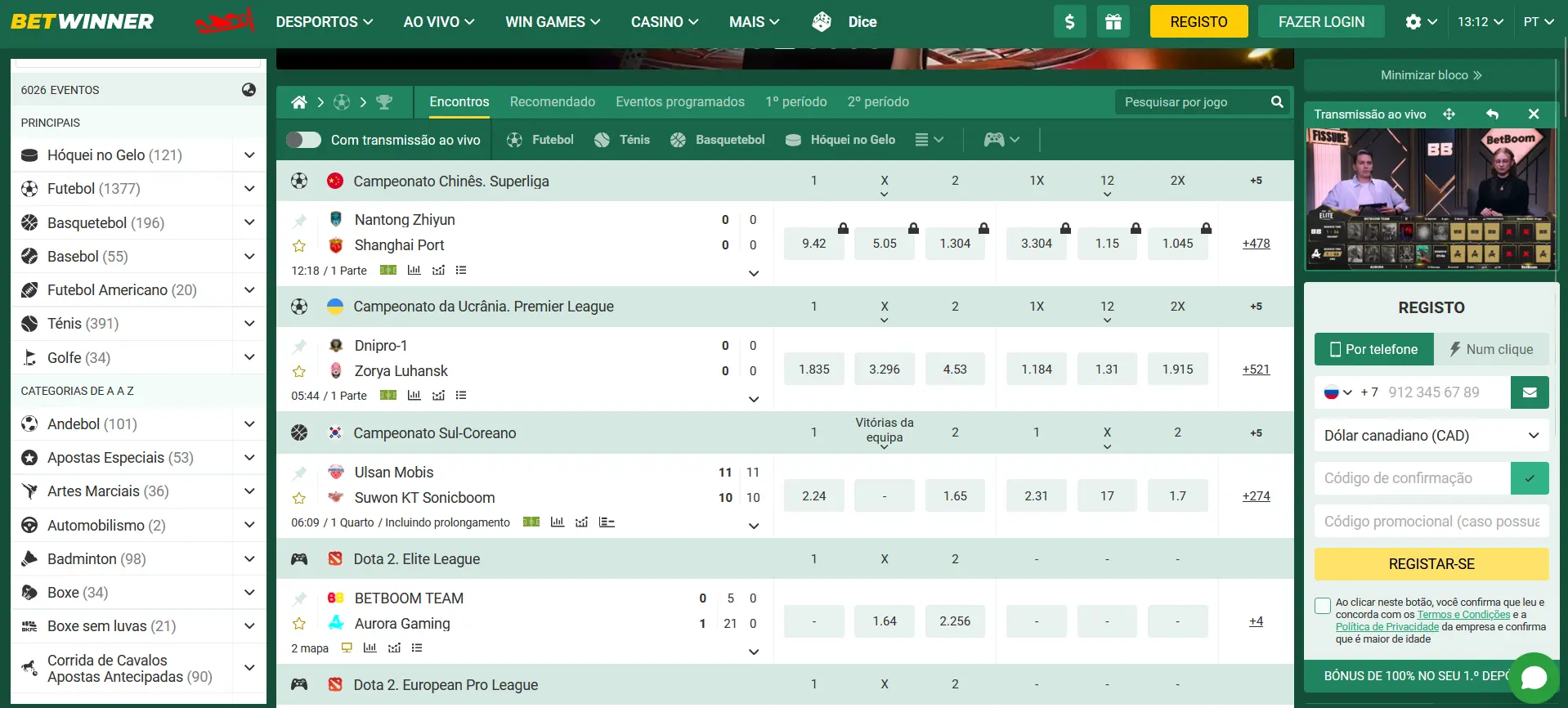Check the terms and conditions checkbox
This screenshot has width=1568, height=708.
(1323, 606)
